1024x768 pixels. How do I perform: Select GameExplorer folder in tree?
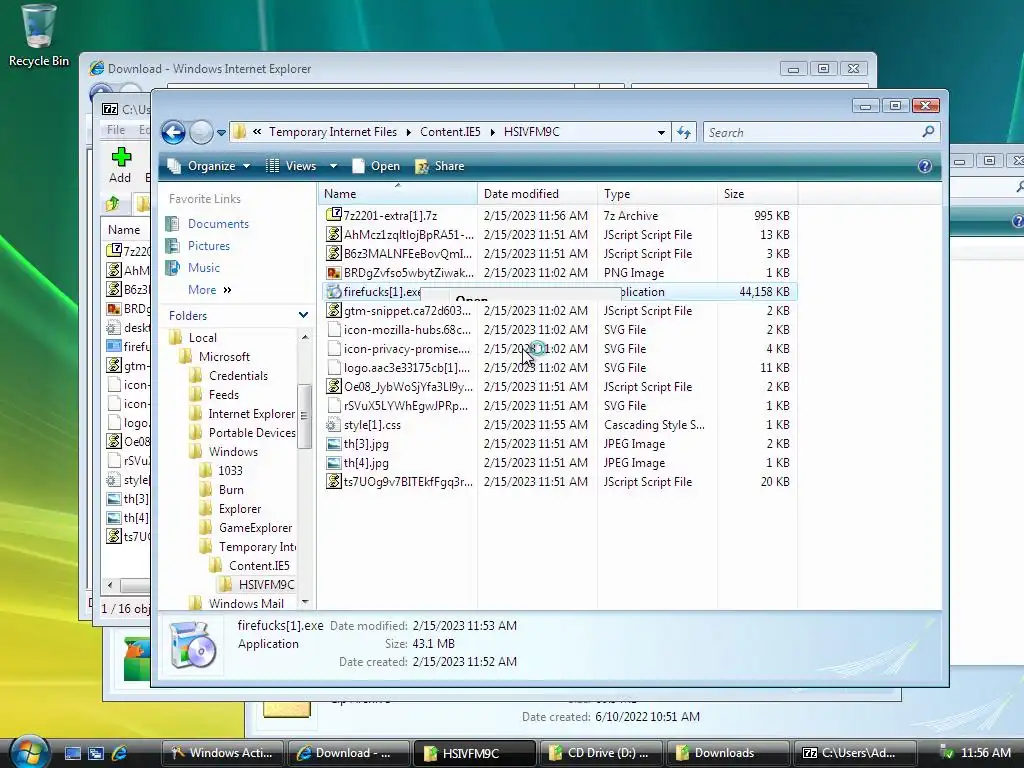(255, 528)
